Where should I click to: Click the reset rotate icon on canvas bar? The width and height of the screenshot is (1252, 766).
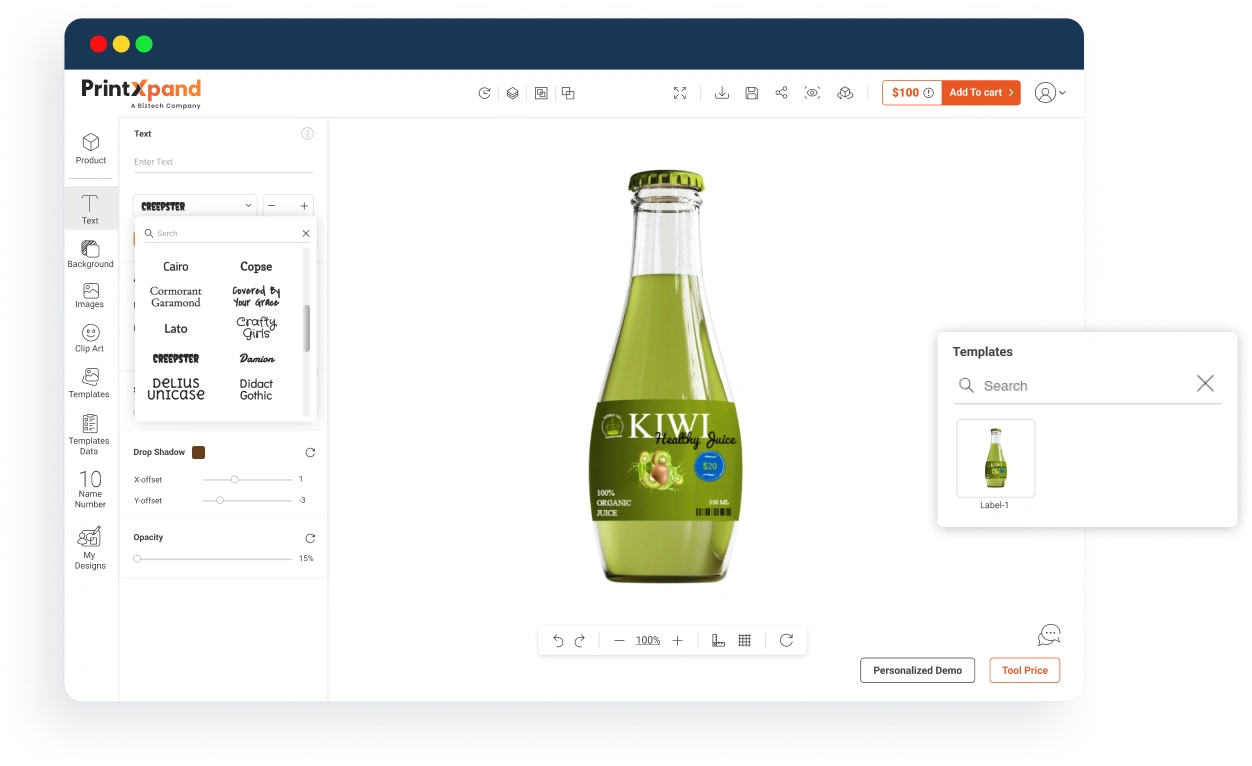coord(786,640)
